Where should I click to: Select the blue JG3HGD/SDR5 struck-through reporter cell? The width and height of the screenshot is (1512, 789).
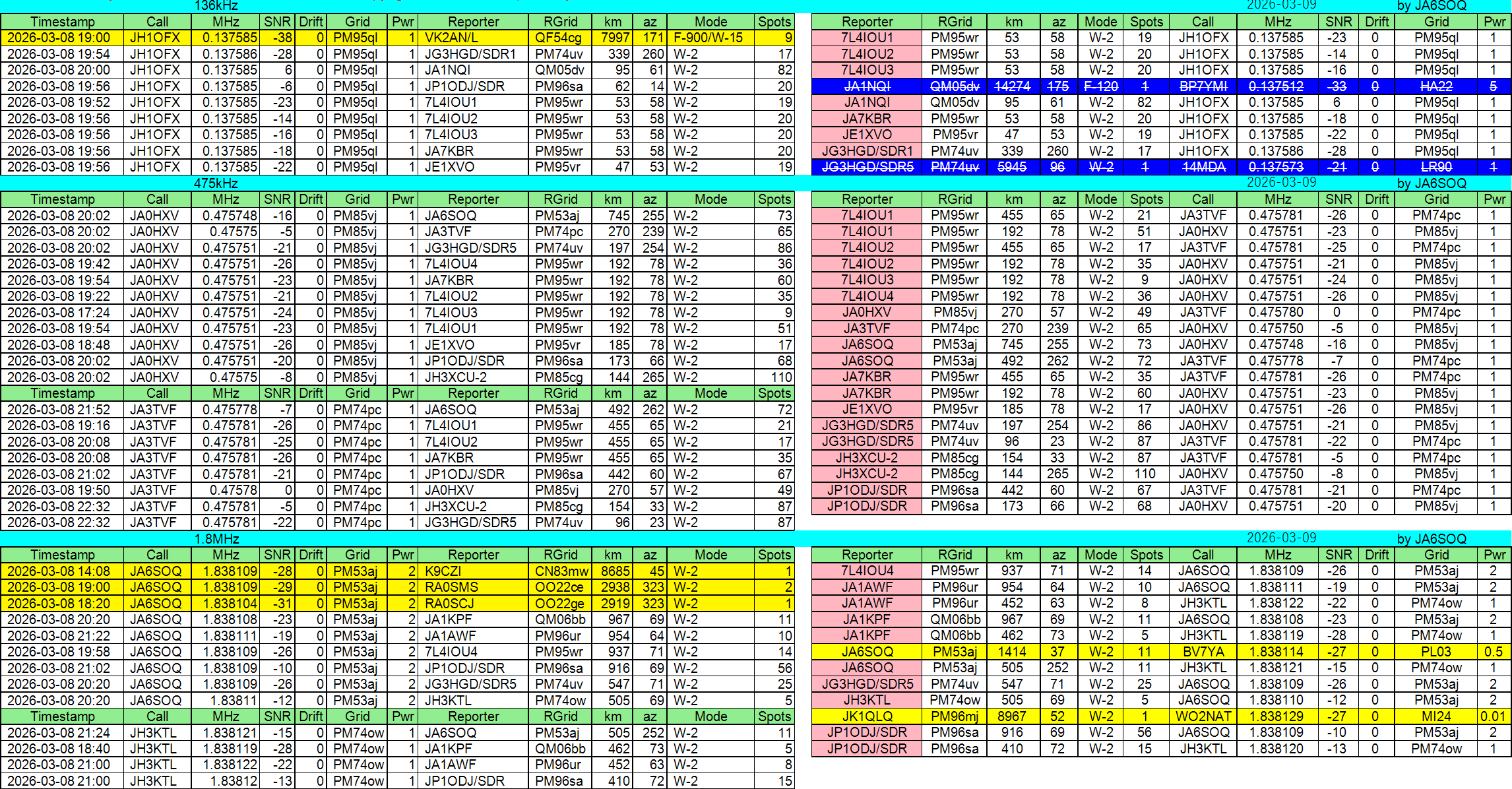[x=867, y=167]
